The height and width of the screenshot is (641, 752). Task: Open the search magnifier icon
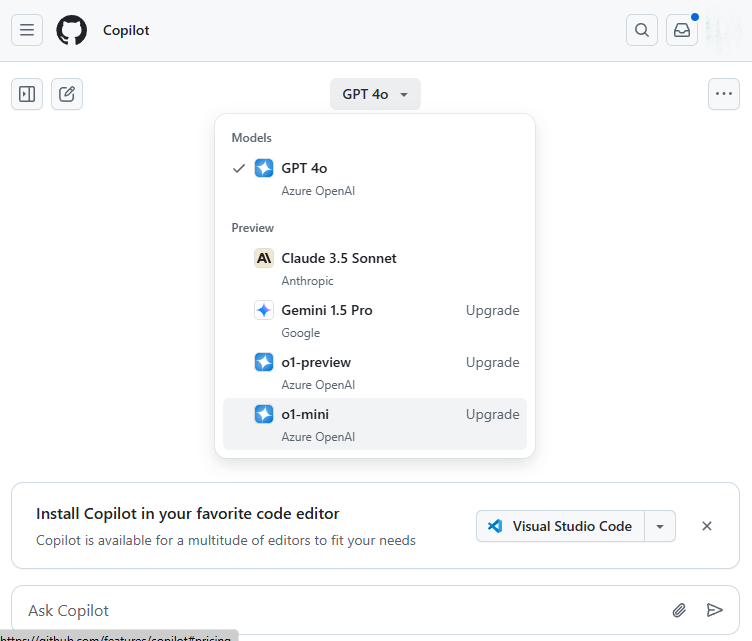click(642, 30)
